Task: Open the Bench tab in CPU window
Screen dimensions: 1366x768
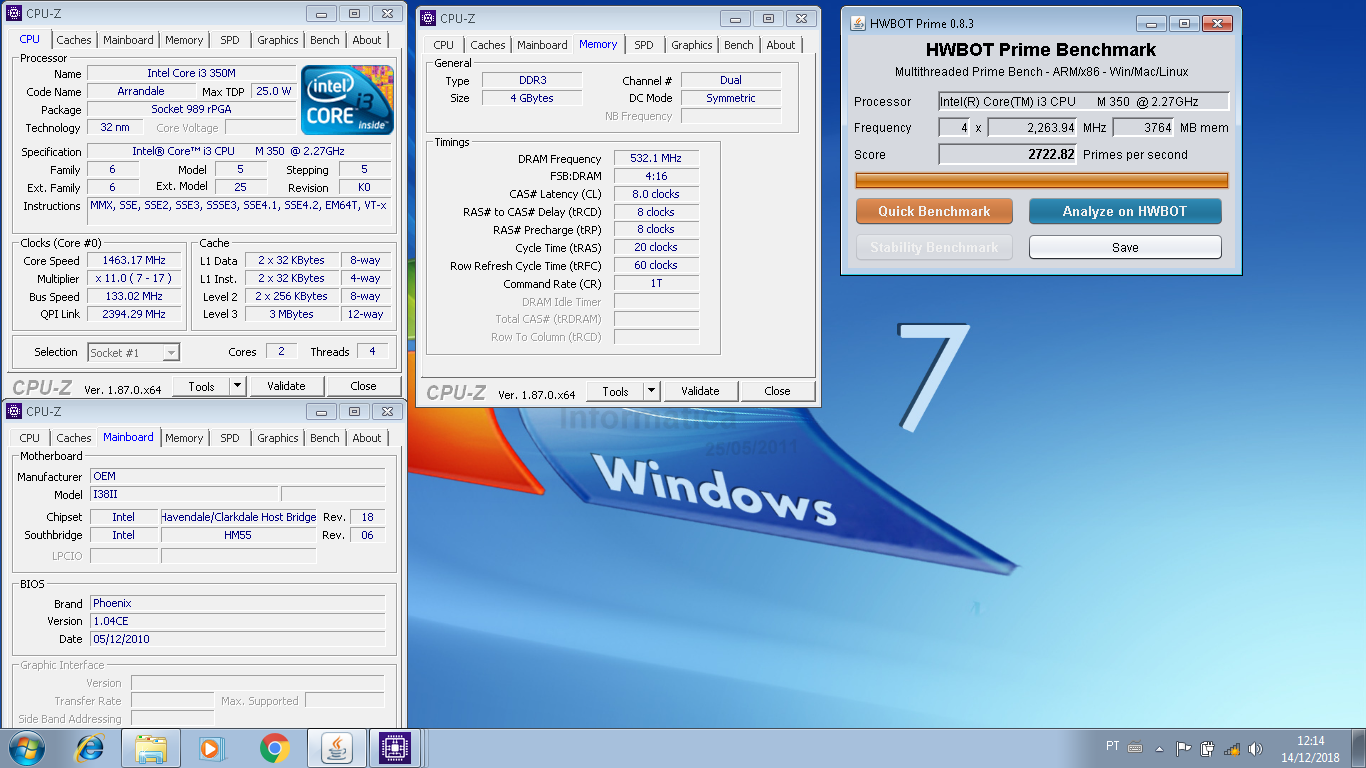Action: 325,40
